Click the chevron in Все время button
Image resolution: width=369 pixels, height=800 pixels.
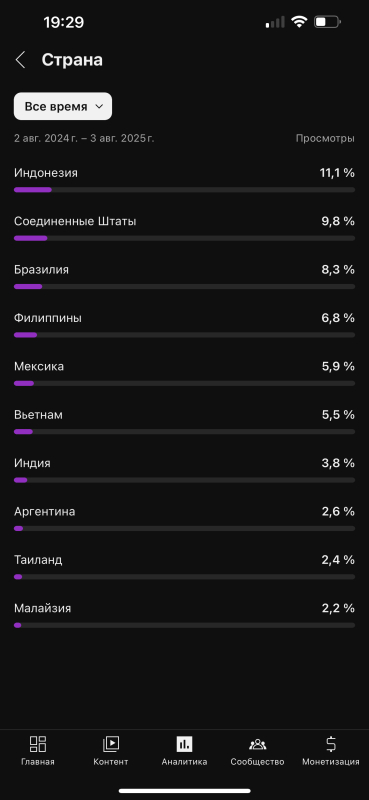coord(99,107)
